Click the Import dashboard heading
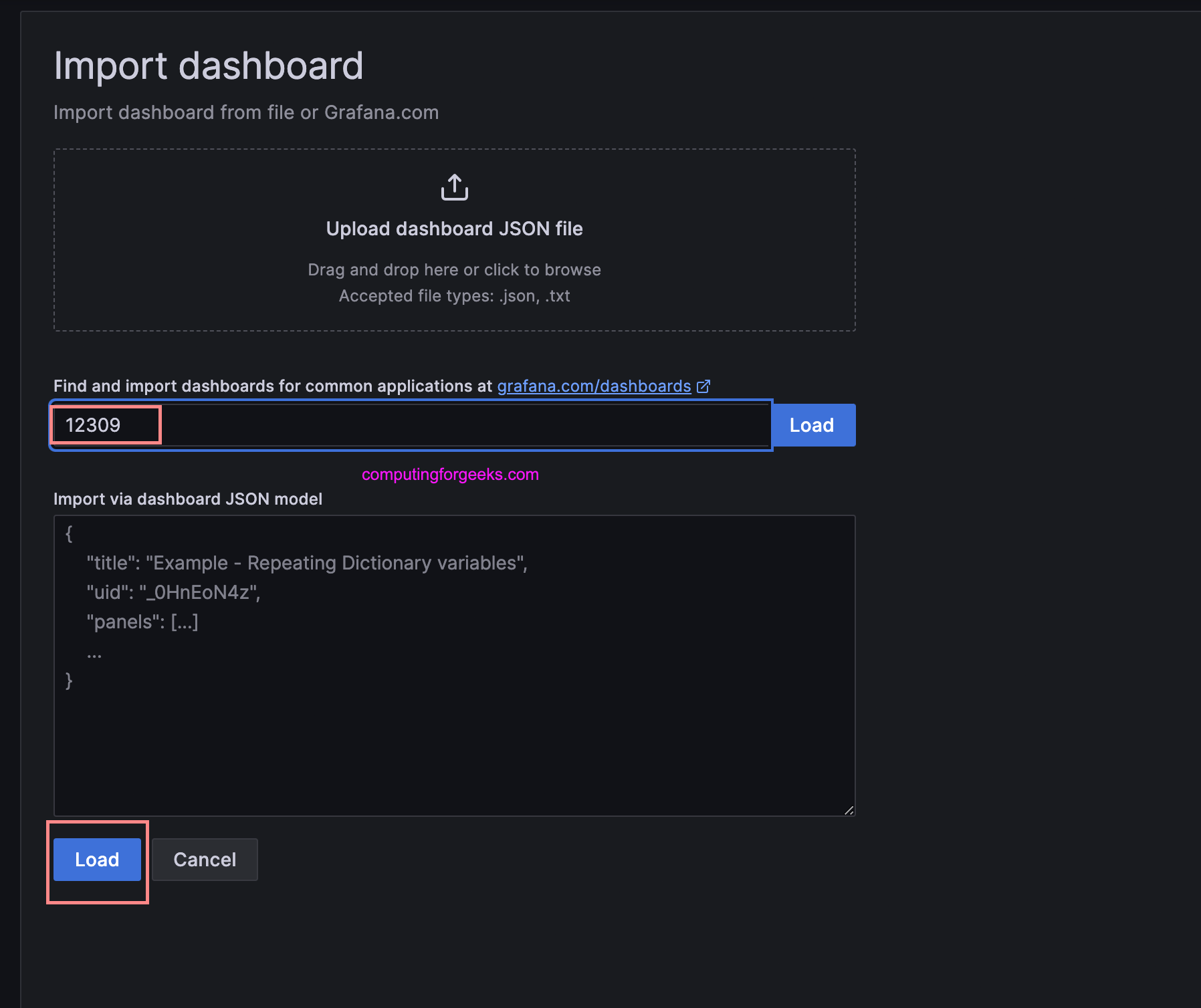 pos(209,65)
